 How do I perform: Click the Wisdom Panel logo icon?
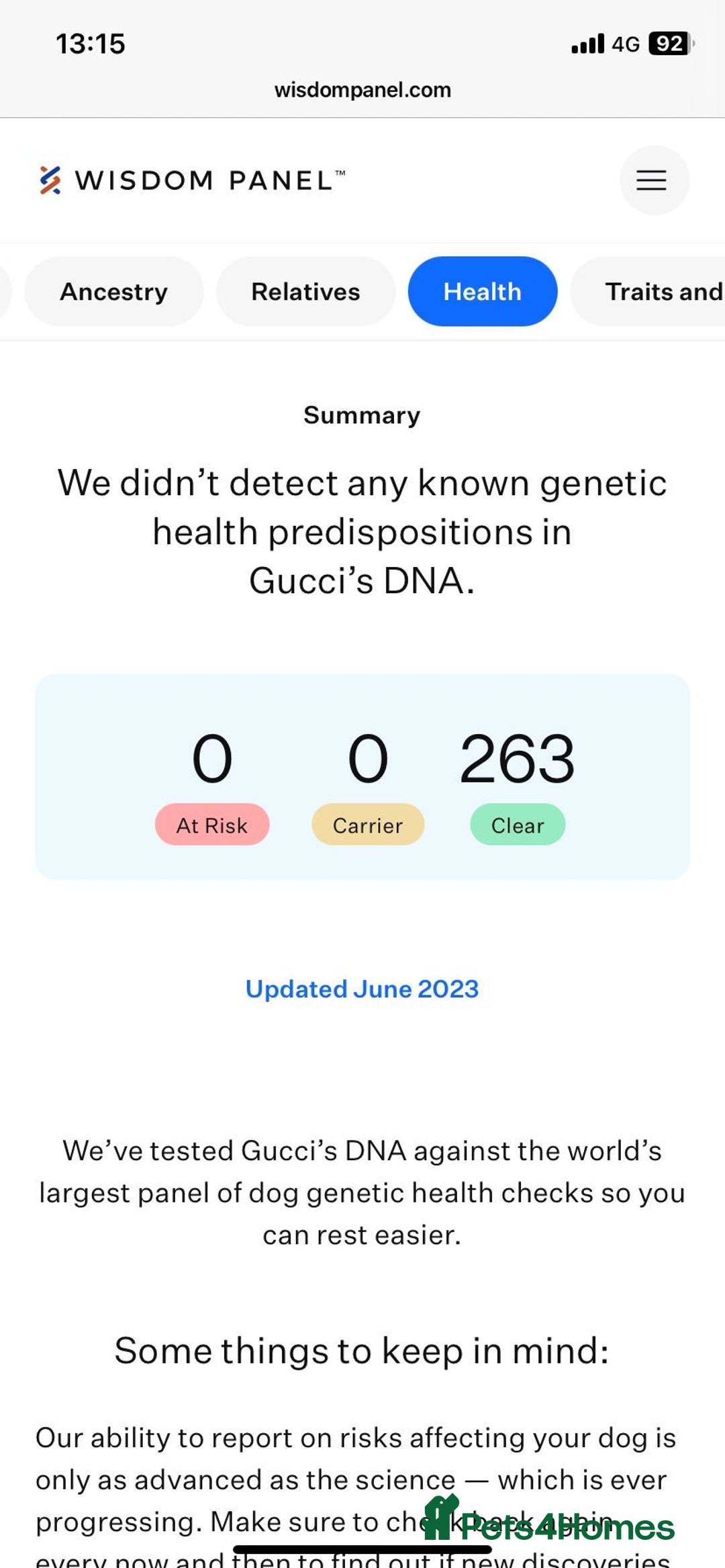click(50, 180)
